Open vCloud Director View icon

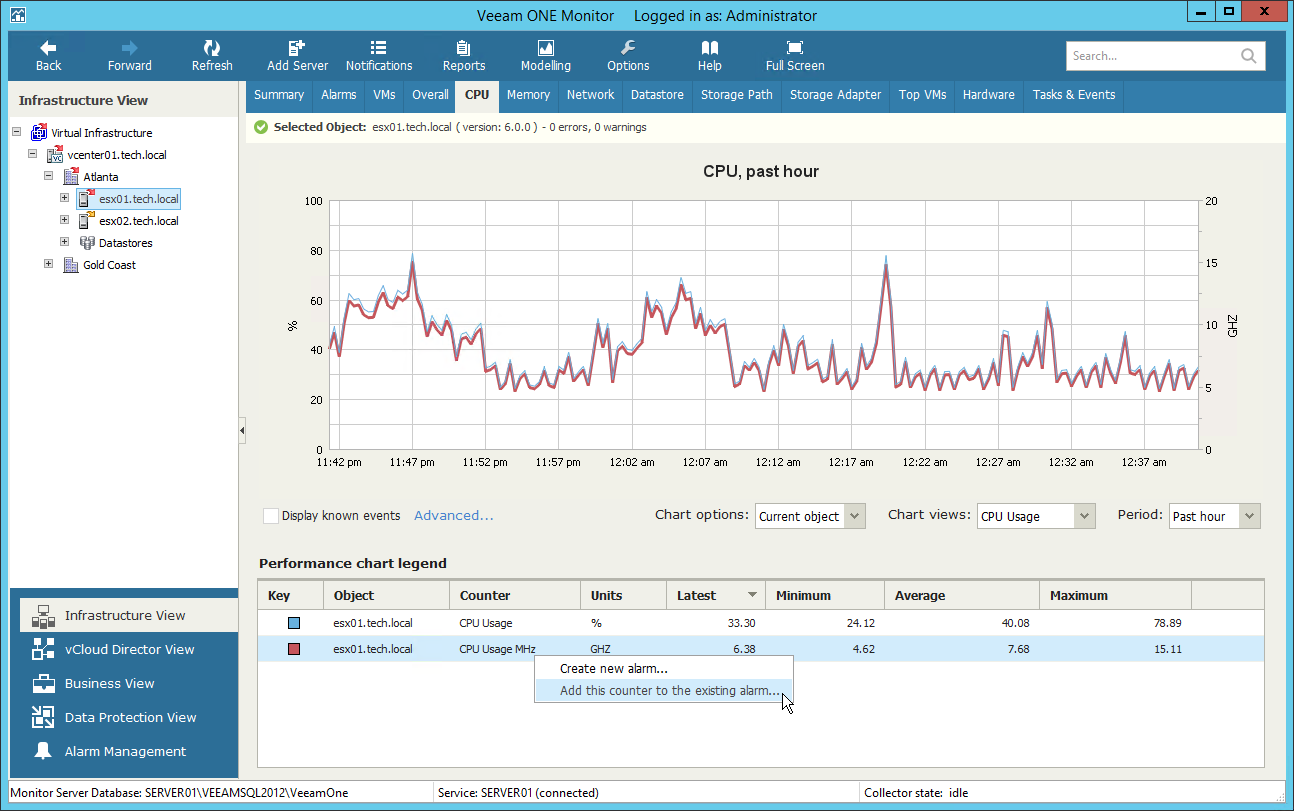point(43,649)
